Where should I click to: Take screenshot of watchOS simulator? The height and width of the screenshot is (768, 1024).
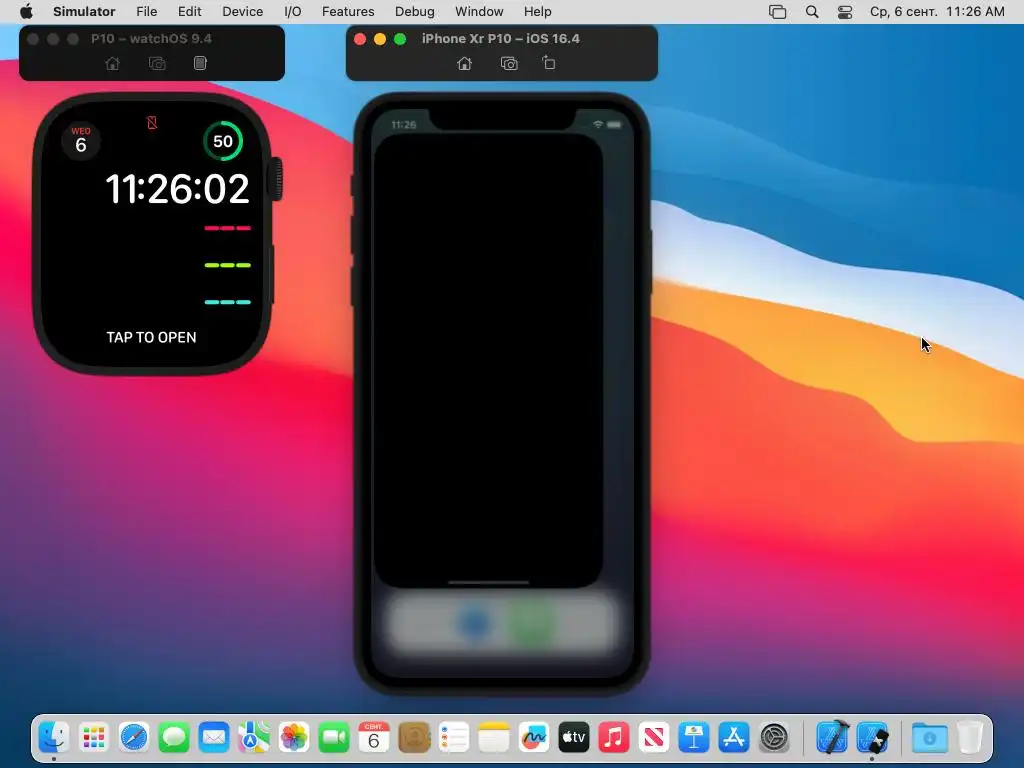(x=157, y=63)
